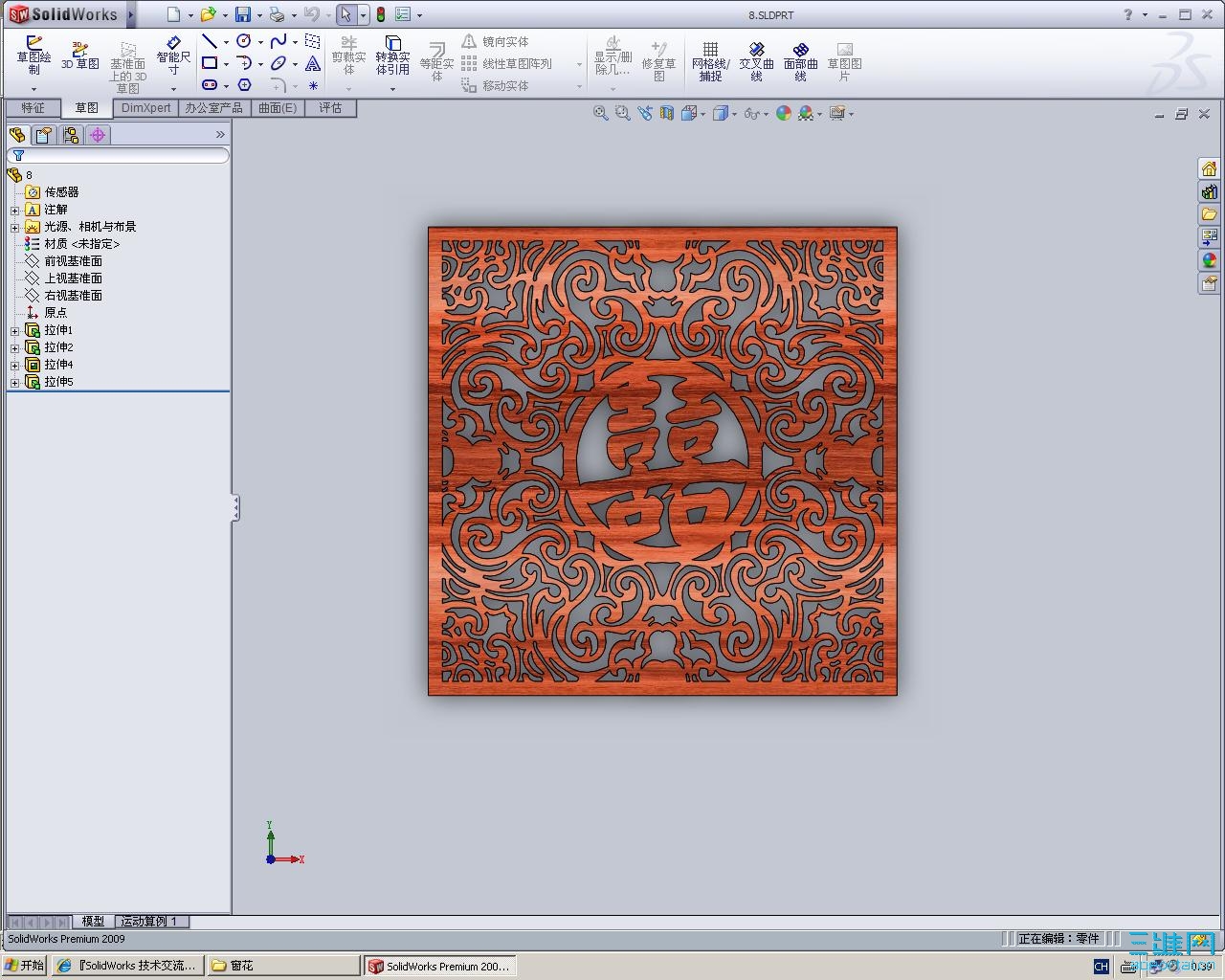Start a sketch with 草图绘制
Screen dimensions: 1225x980
coord(33,56)
